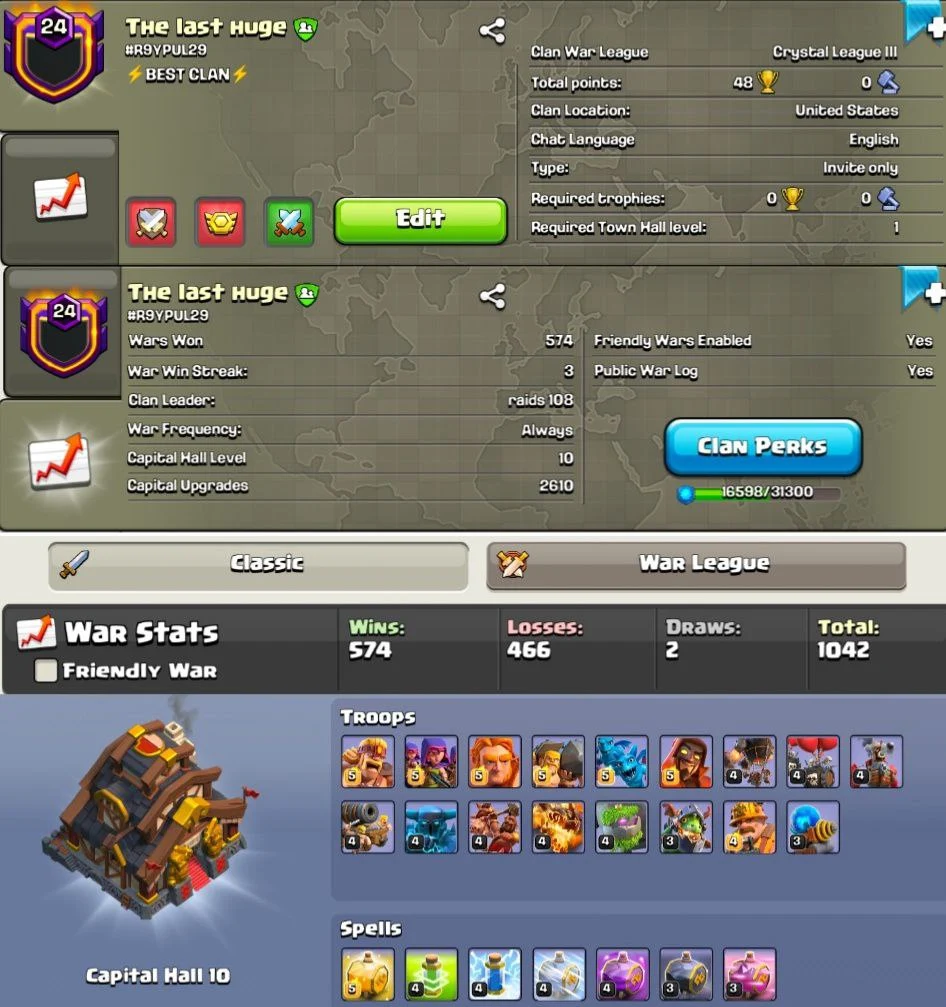Viewport: 946px width, 1007px height.
Task: Click the share icon in the lower clan panel
Action: (x=493, y=296)
